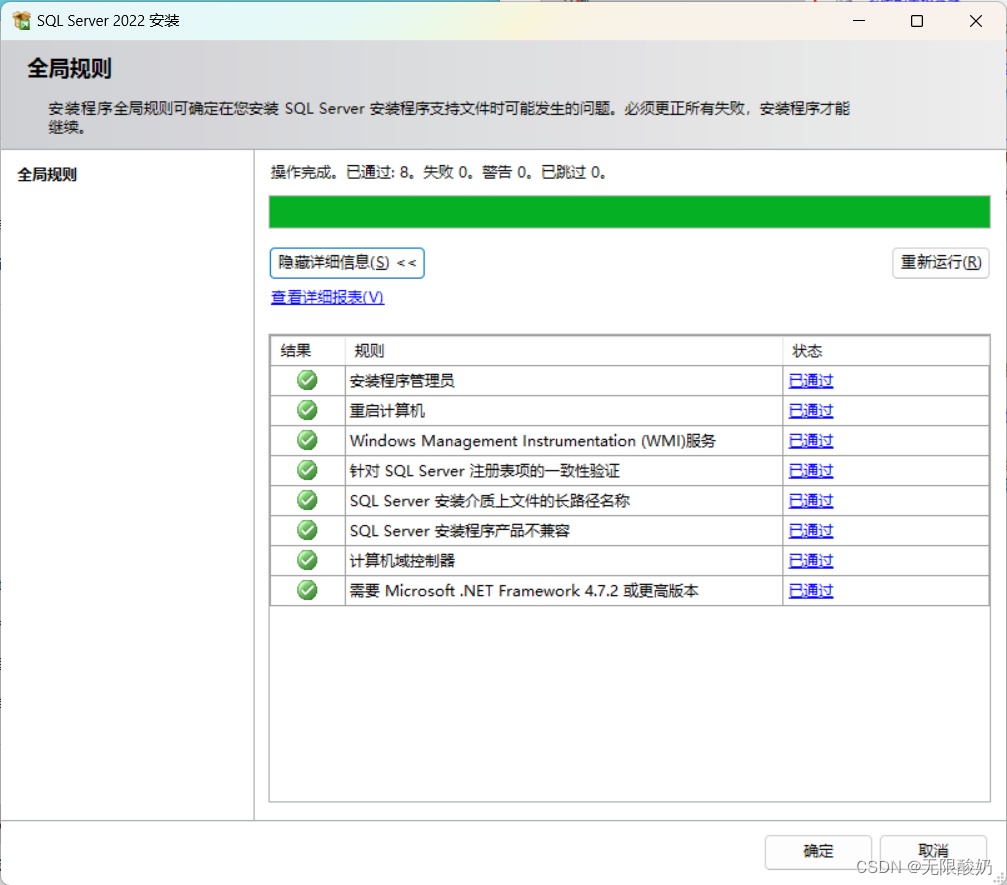
Task: Click green check icon for 安装程序管理员 rule
Action: coord(307,380)
